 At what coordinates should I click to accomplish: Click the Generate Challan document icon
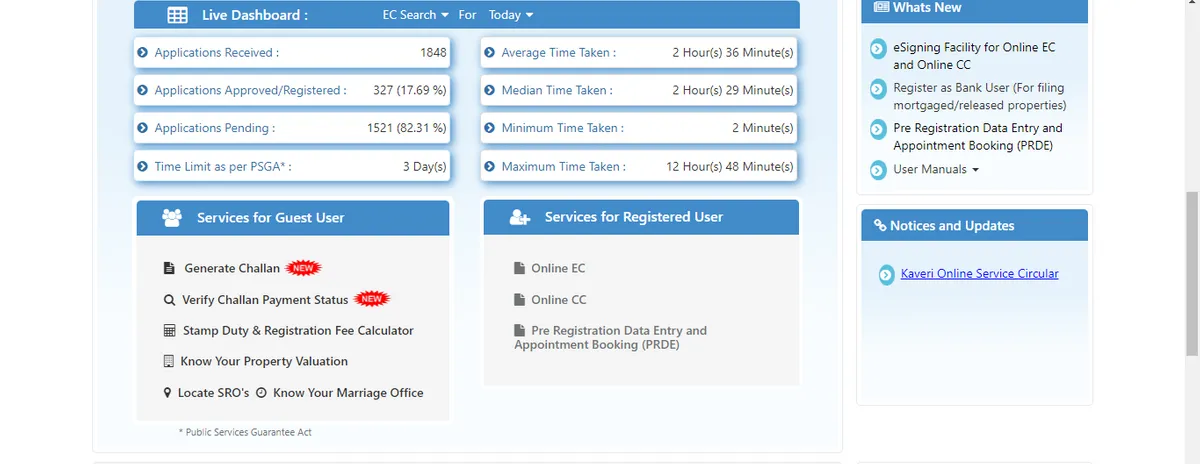coord(169,268)
